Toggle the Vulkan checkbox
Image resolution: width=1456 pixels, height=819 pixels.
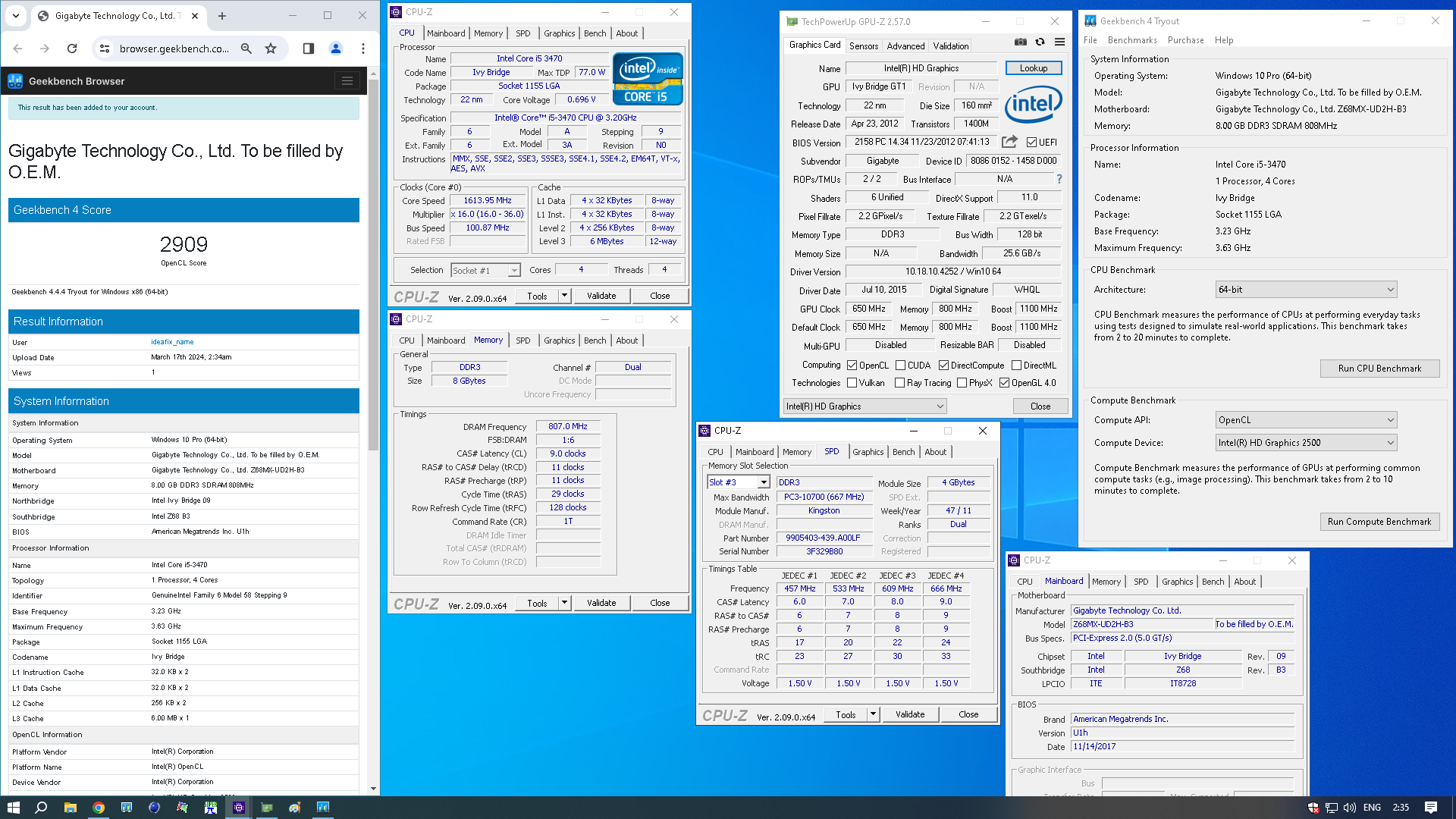click(852, 383)
